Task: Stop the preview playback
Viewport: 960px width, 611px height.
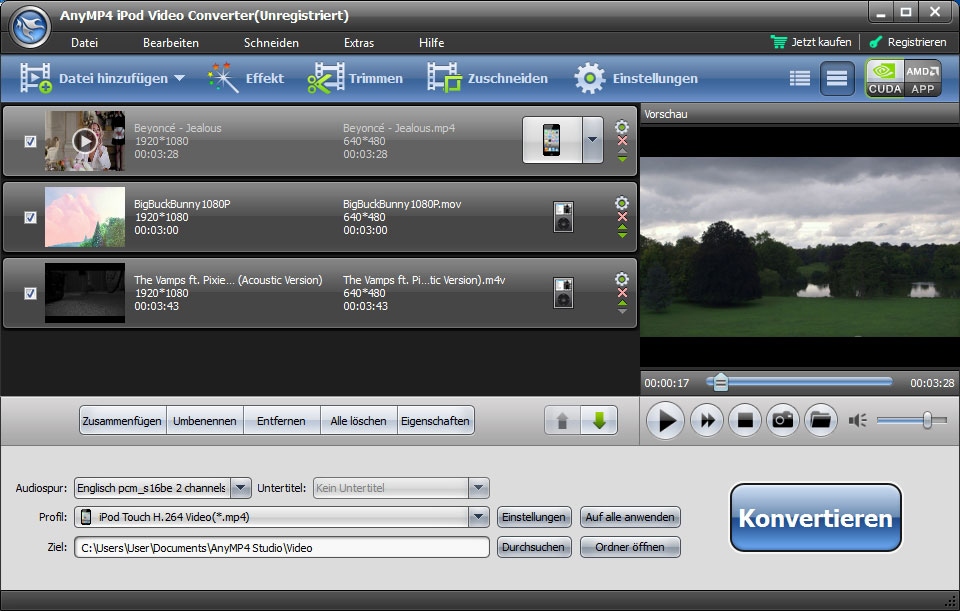Action: tap(744, 421)
